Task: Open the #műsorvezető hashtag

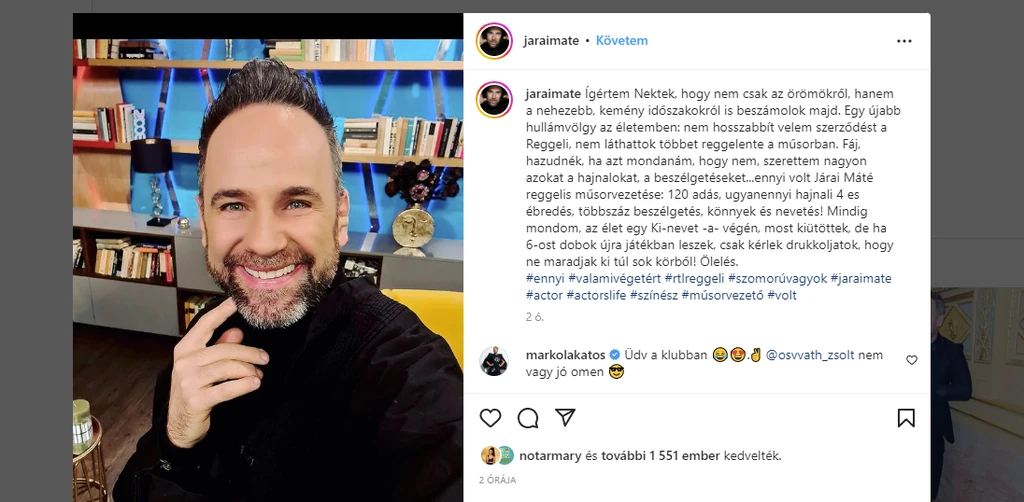Action: click(x=722, y=296)
